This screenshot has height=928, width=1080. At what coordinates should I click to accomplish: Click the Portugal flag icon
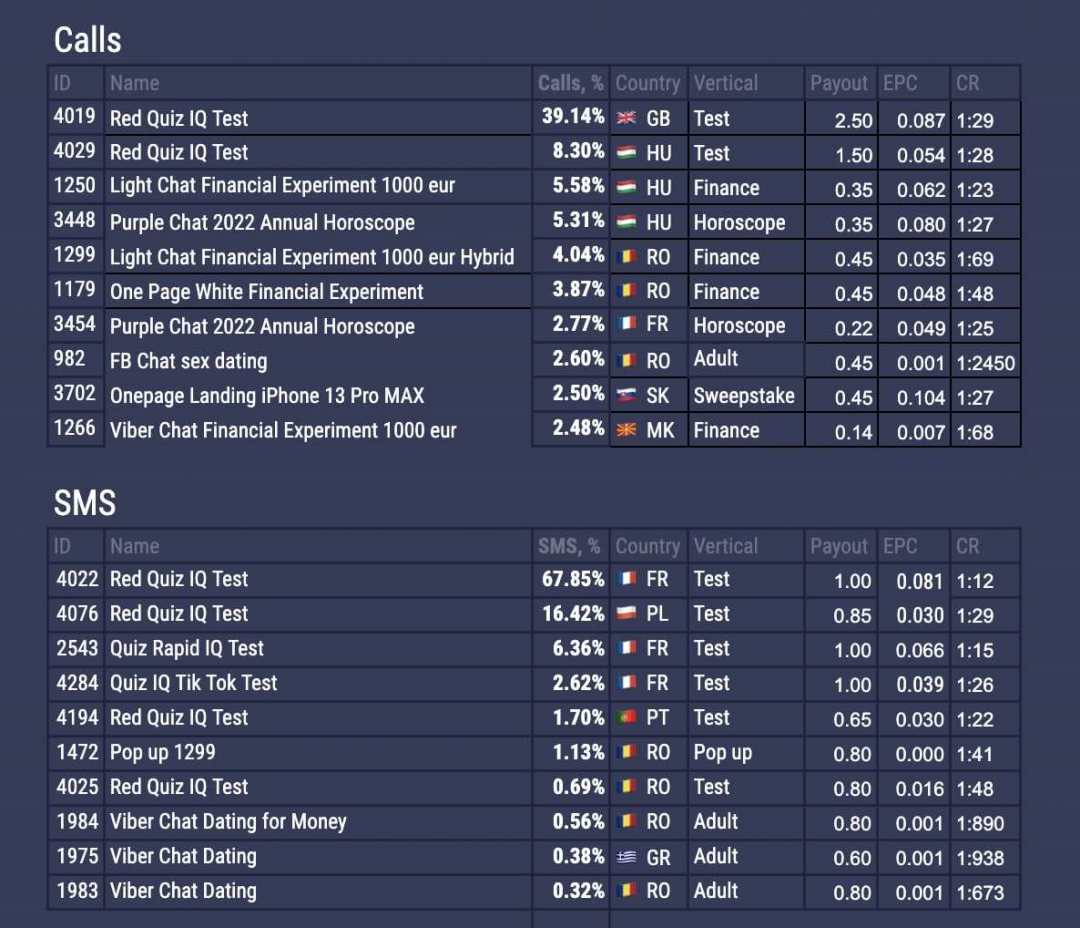(x=627, y=718)
